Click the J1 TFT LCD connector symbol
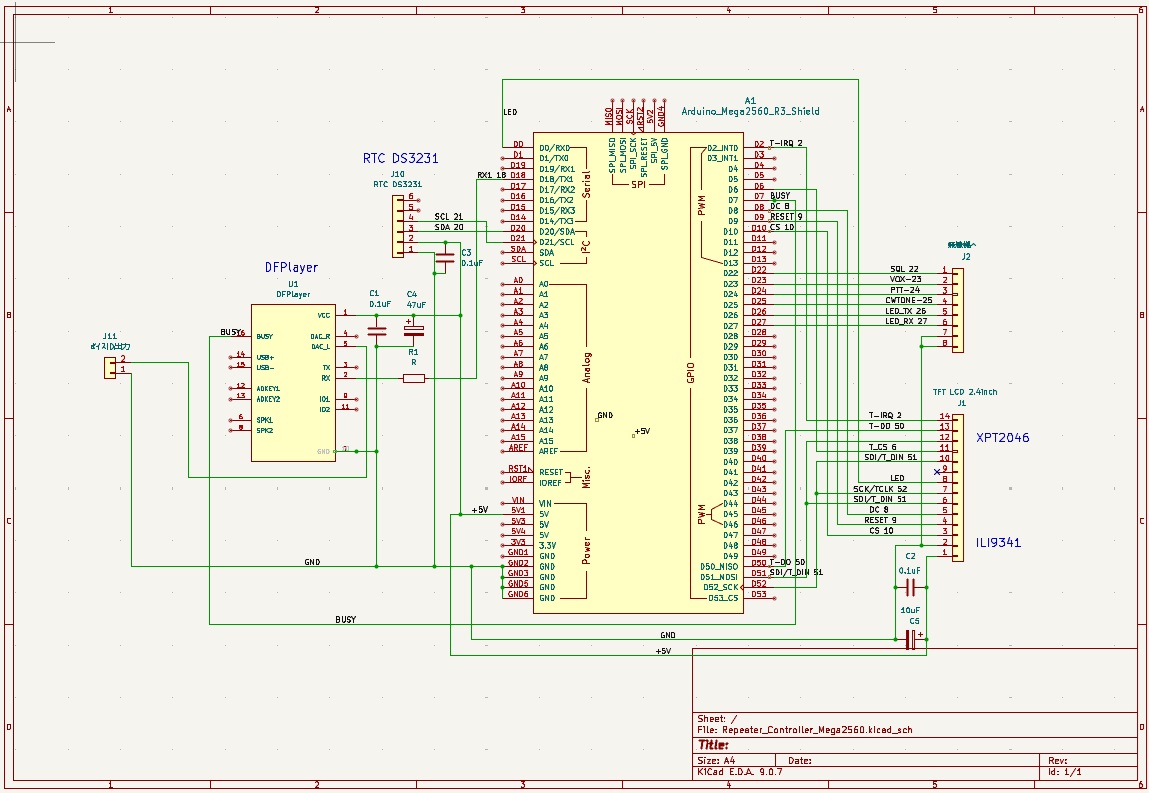 [958, 485]
